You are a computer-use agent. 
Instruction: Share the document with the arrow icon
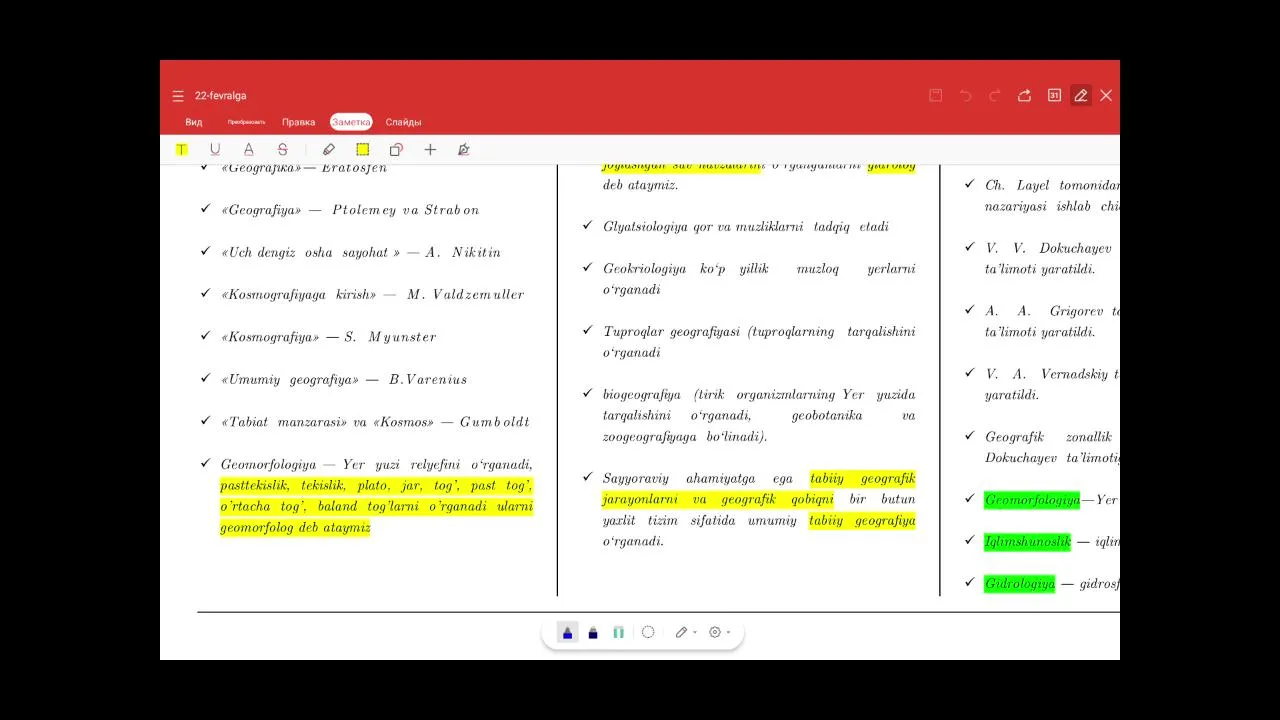click(x=1024, y=95)
